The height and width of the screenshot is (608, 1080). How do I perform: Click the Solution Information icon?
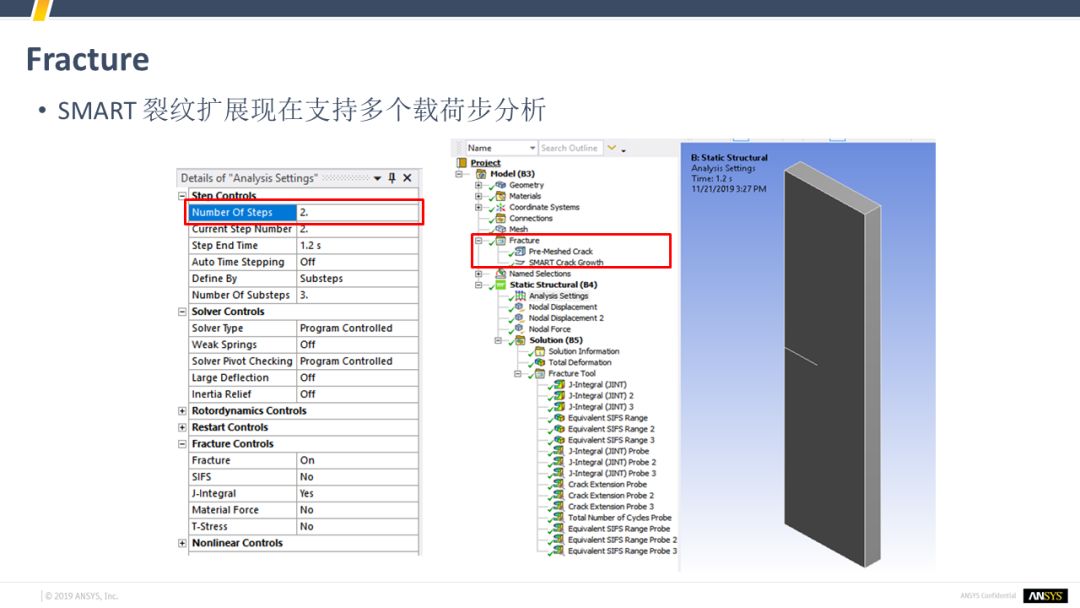pos(540,351)
